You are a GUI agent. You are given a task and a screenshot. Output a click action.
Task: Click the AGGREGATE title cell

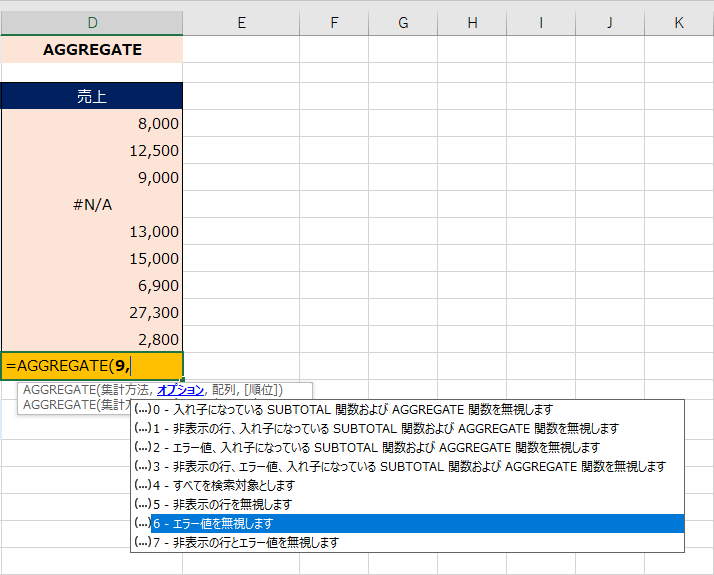pos(92,49)
